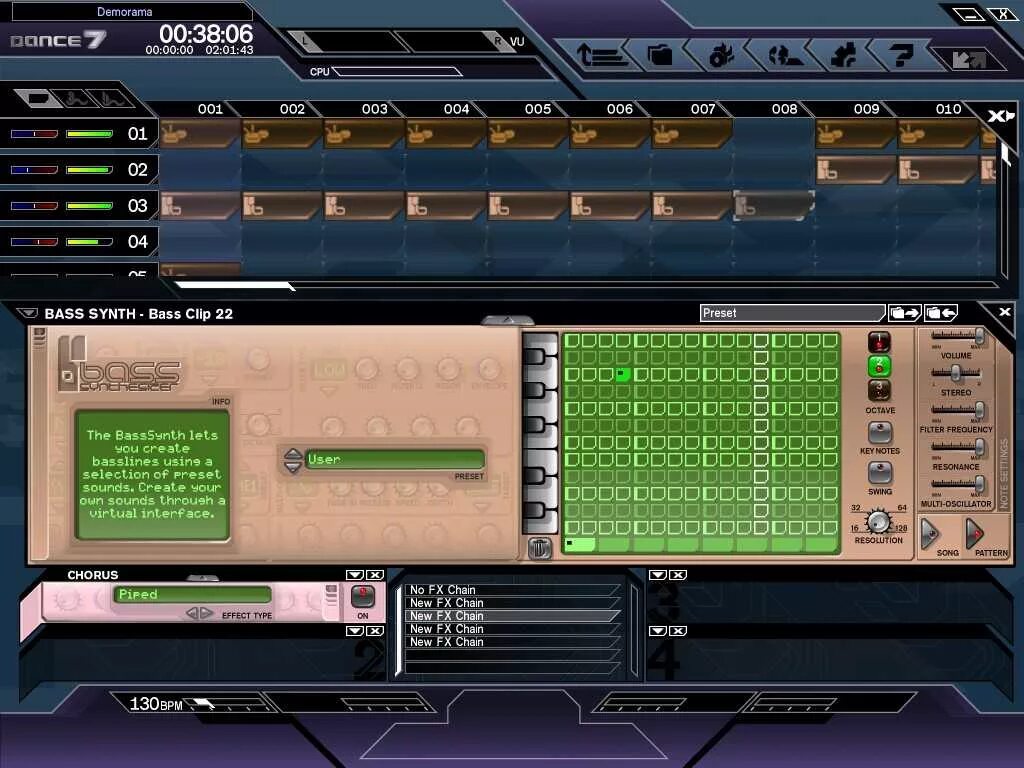This screenshot has width=1024, height=768.
Task: Select octave 3 button
Action: (879, 390)
